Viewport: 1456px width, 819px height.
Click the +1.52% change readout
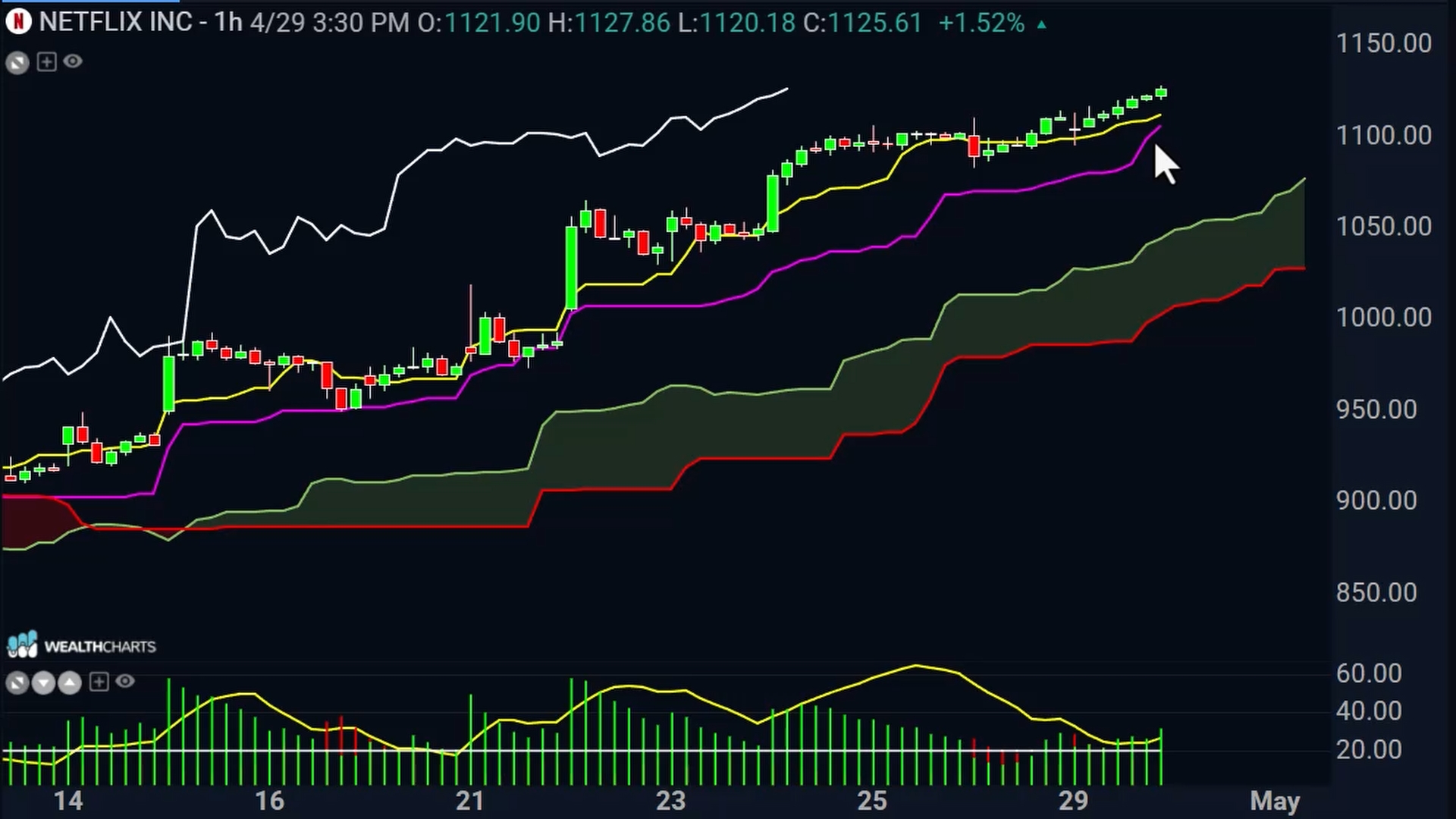pos(981,23)
